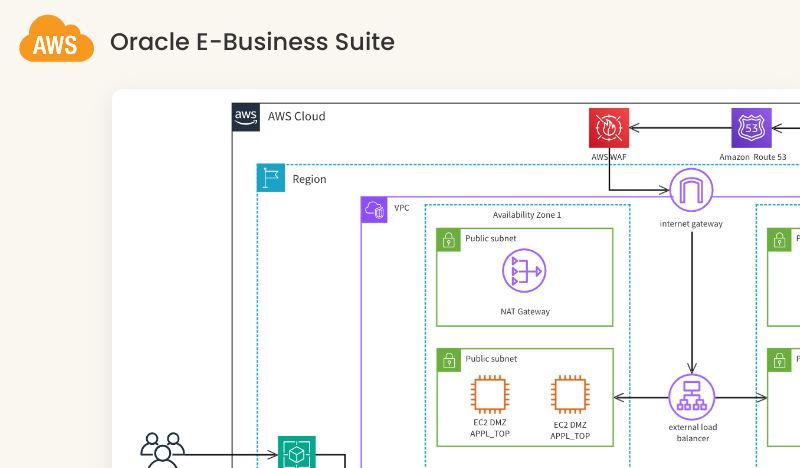Select the VPC label text
Screen dimensions: 800x468
pyautogui.click(x=402, y=208)
